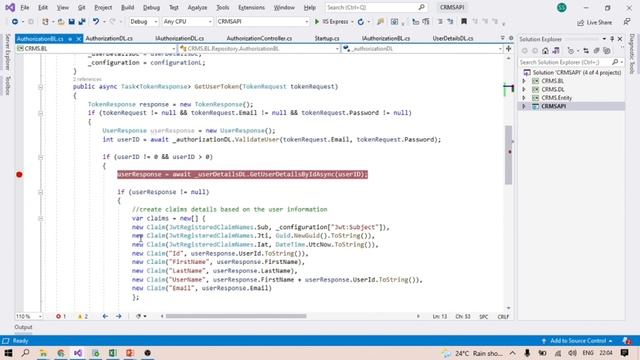Viewport: 640px width, 360px height.
Task: Click the Search (Ctrl+Q) box
Action: tap(376, 7)
